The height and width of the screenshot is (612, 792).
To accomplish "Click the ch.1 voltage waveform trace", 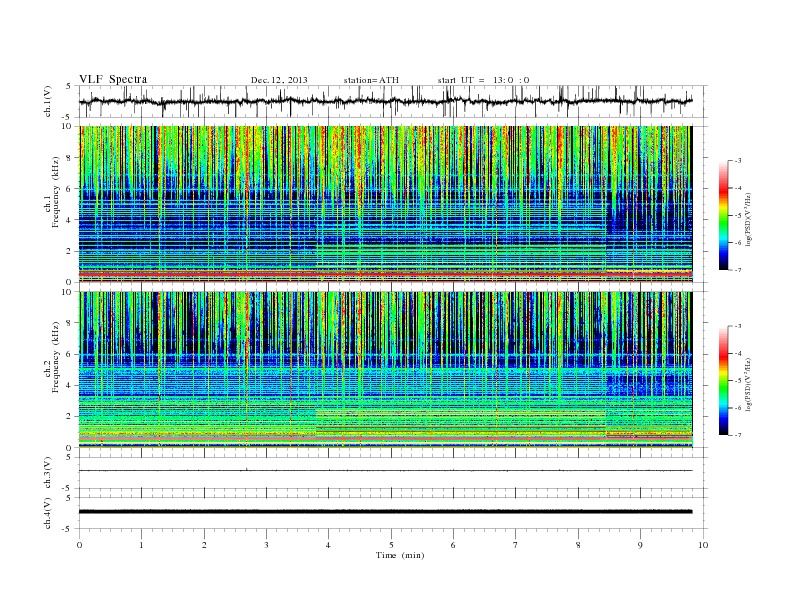I will point(386,101).
